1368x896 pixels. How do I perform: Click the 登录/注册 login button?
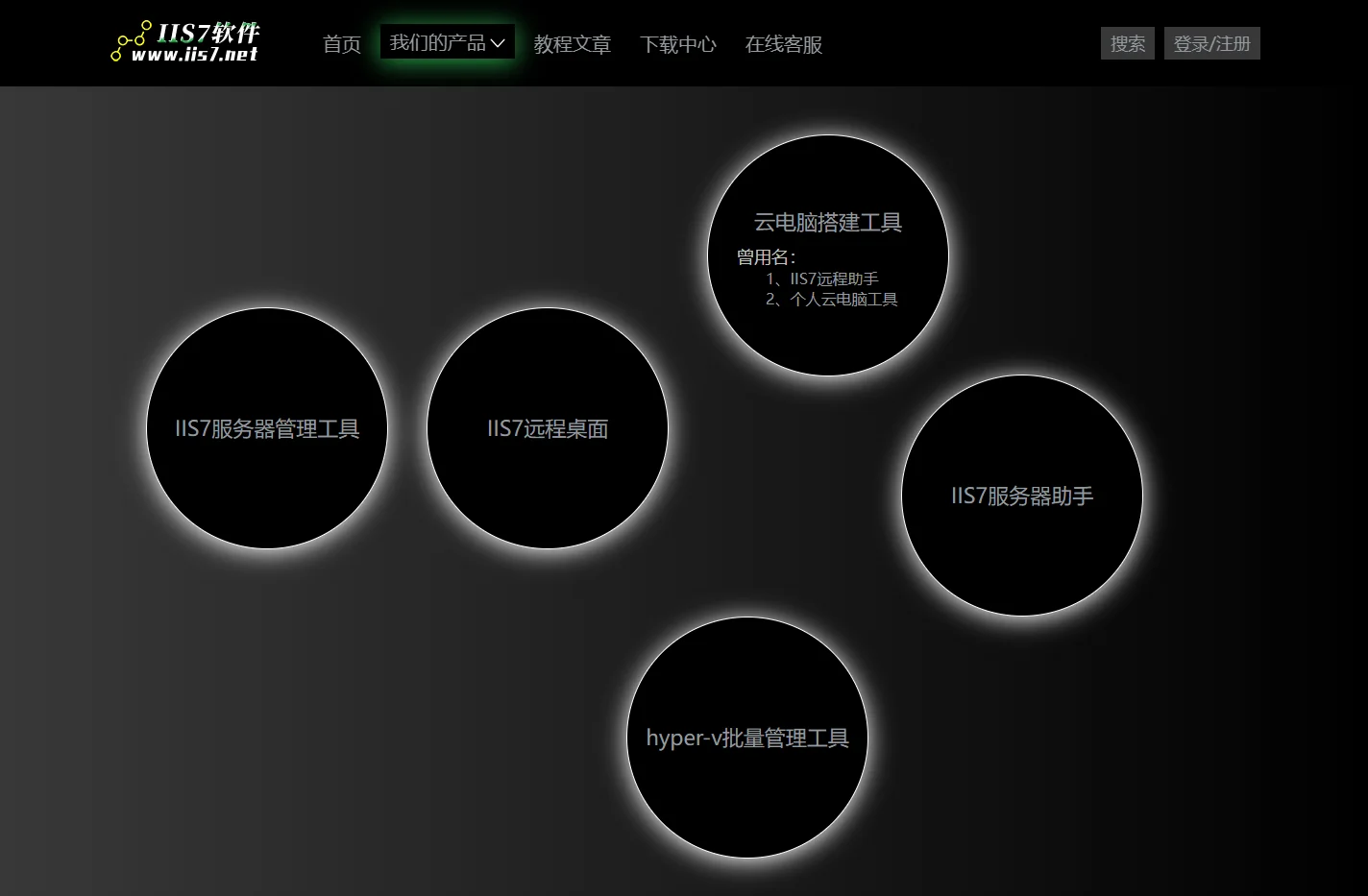pos(1212,43)
